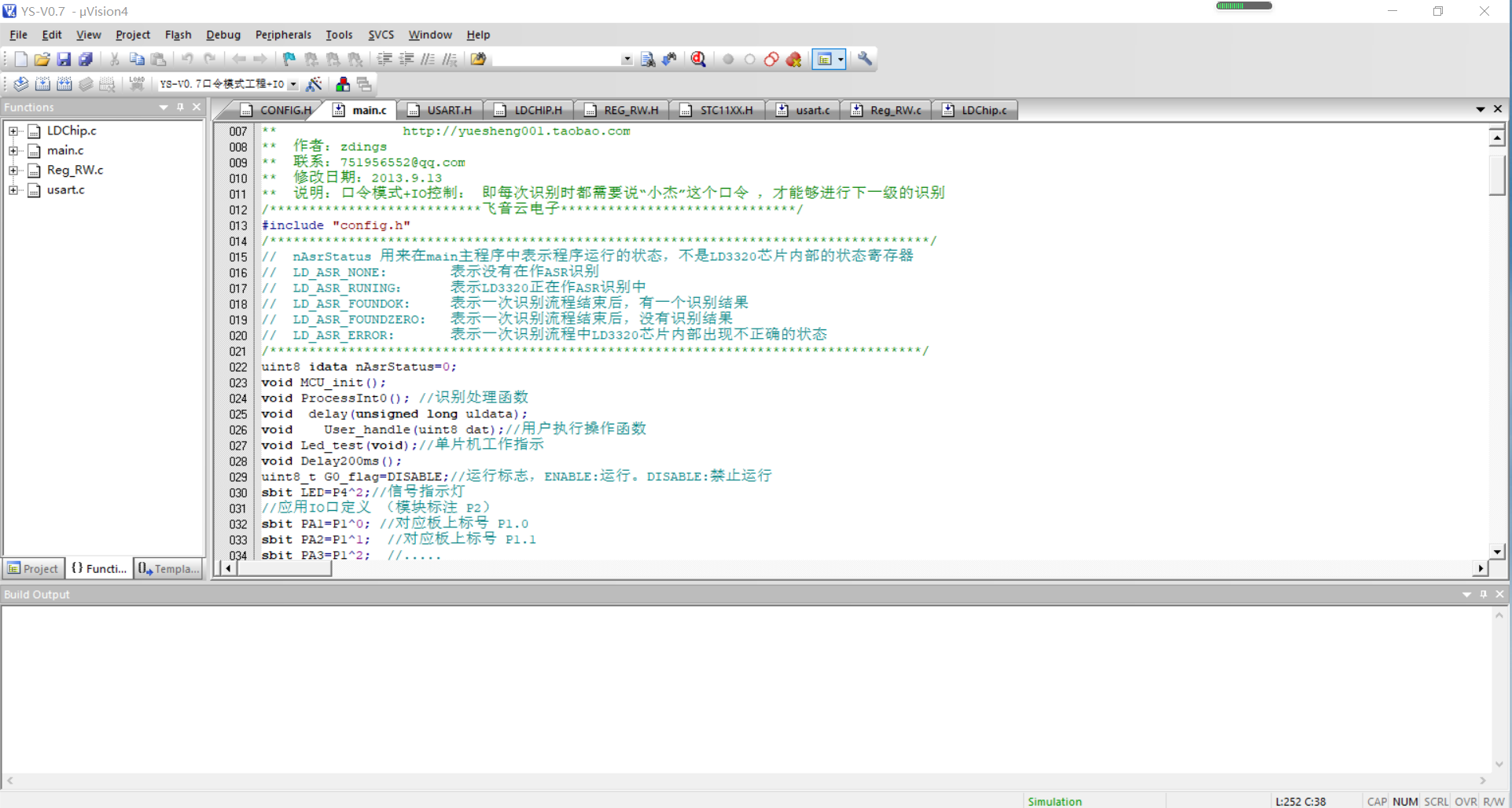Switch to usart.c editor tab
This screenshot has width=1512, height=808.
click(803, 110)
